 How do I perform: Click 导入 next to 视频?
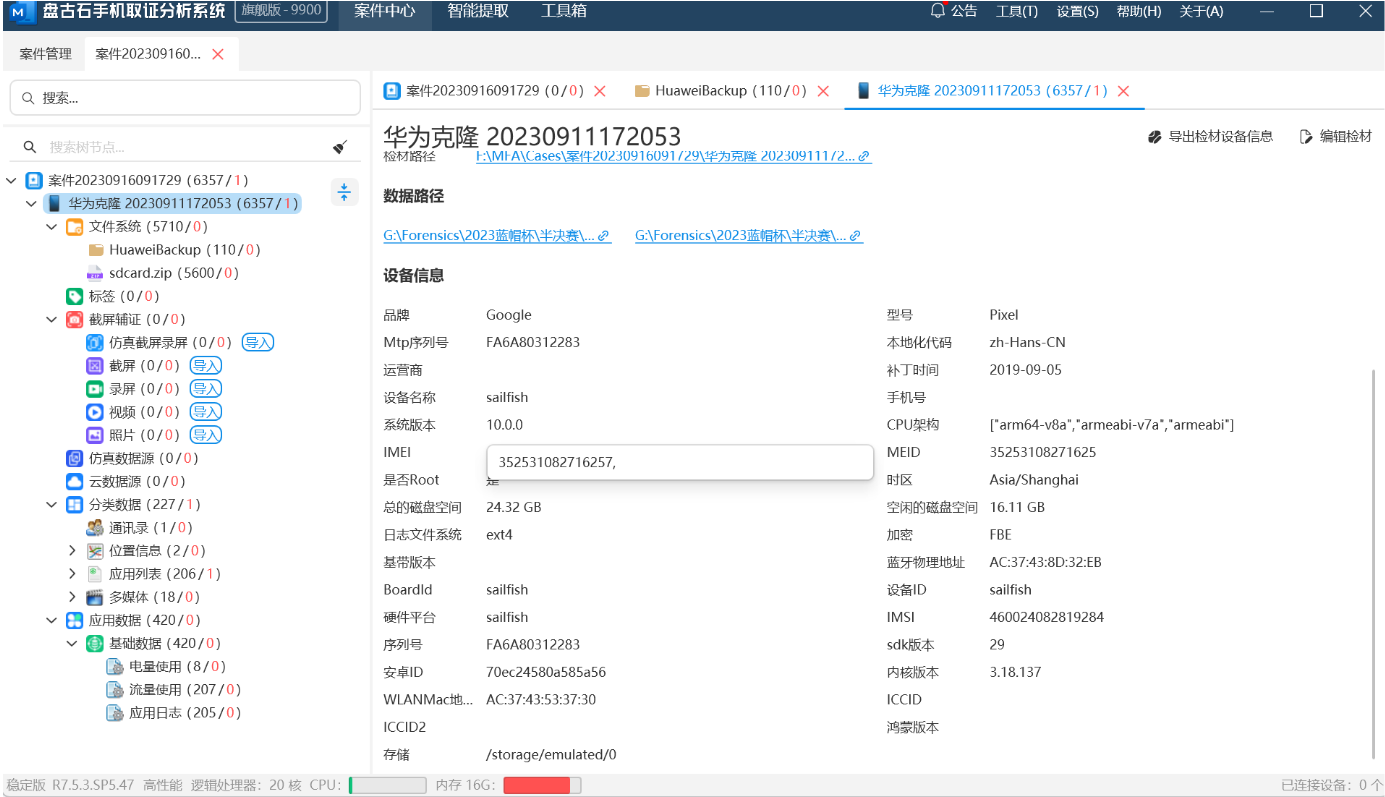206,412
